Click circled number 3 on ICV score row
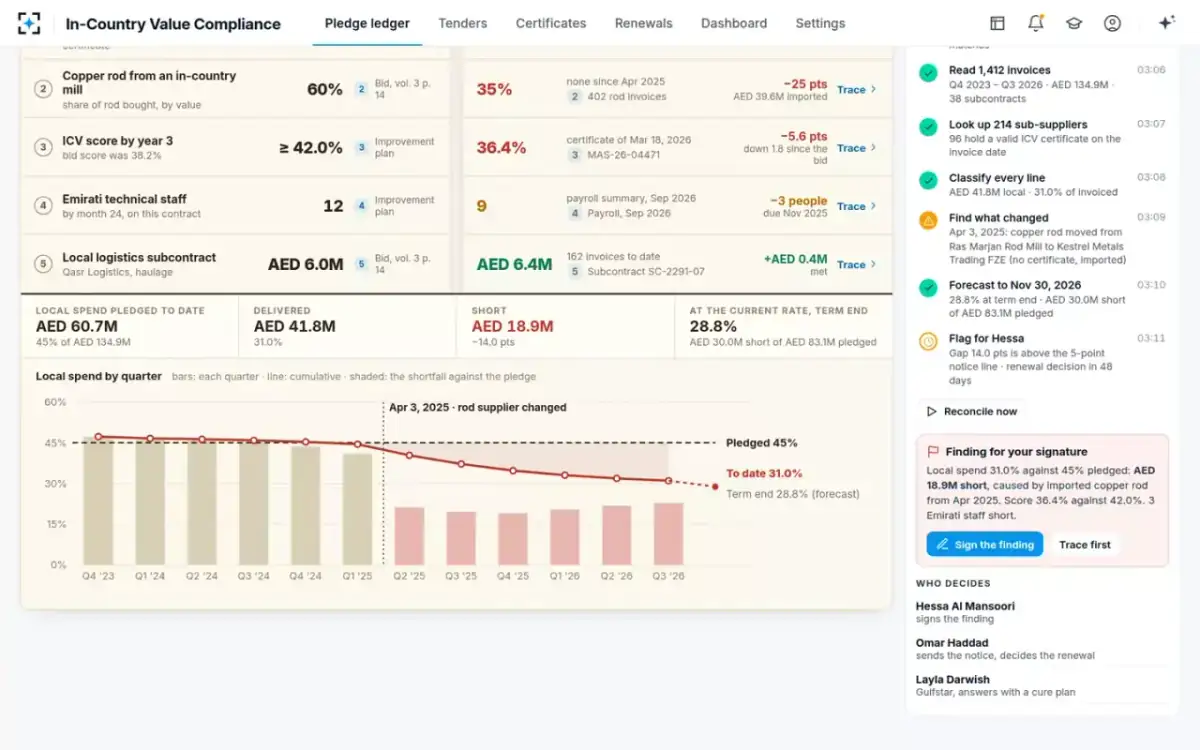1200x750 pixels. [43, 147]
